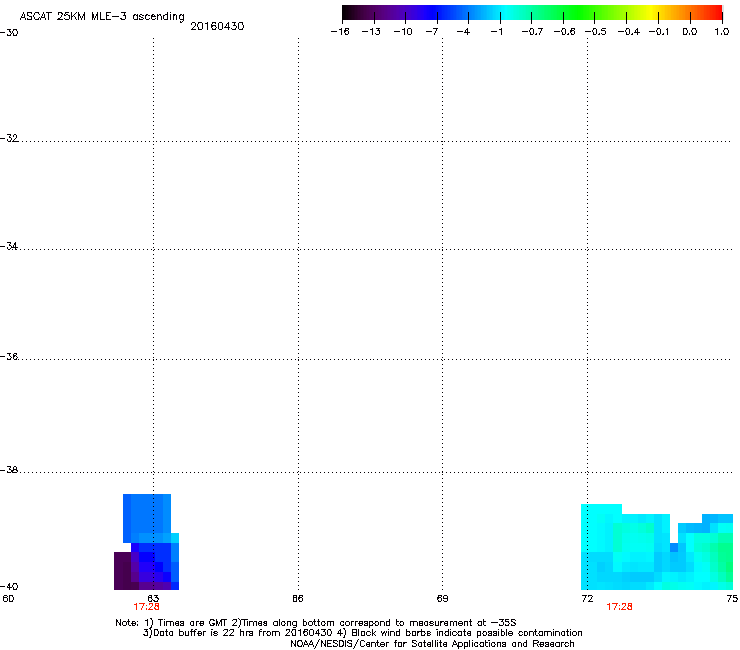Viewport: 740px width, 650px height.
Task: Click the 69 longitude axis label
Action: (x=442, y=599)
